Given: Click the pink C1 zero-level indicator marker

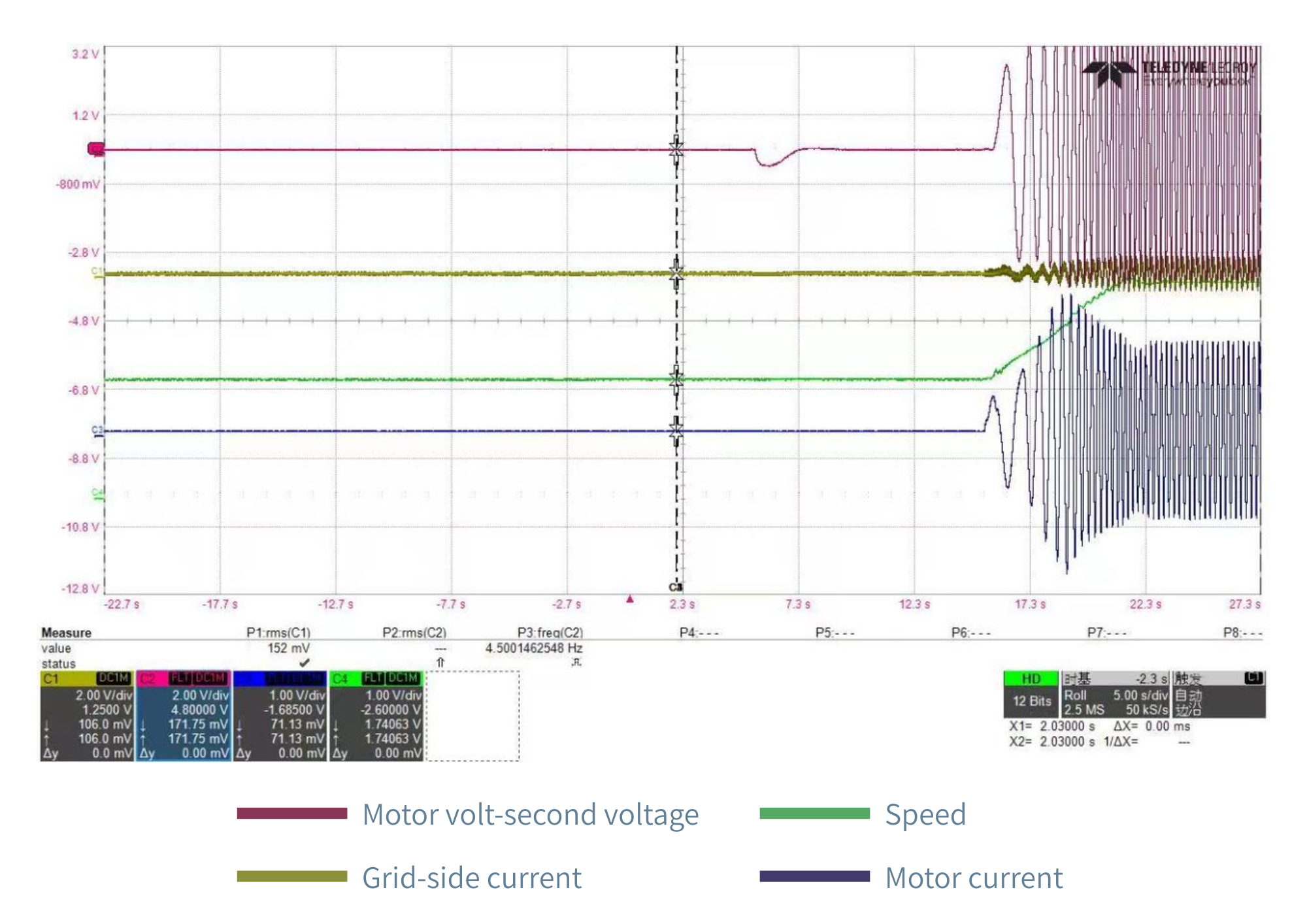Looking at the screenshot, I should coord(95,149).
